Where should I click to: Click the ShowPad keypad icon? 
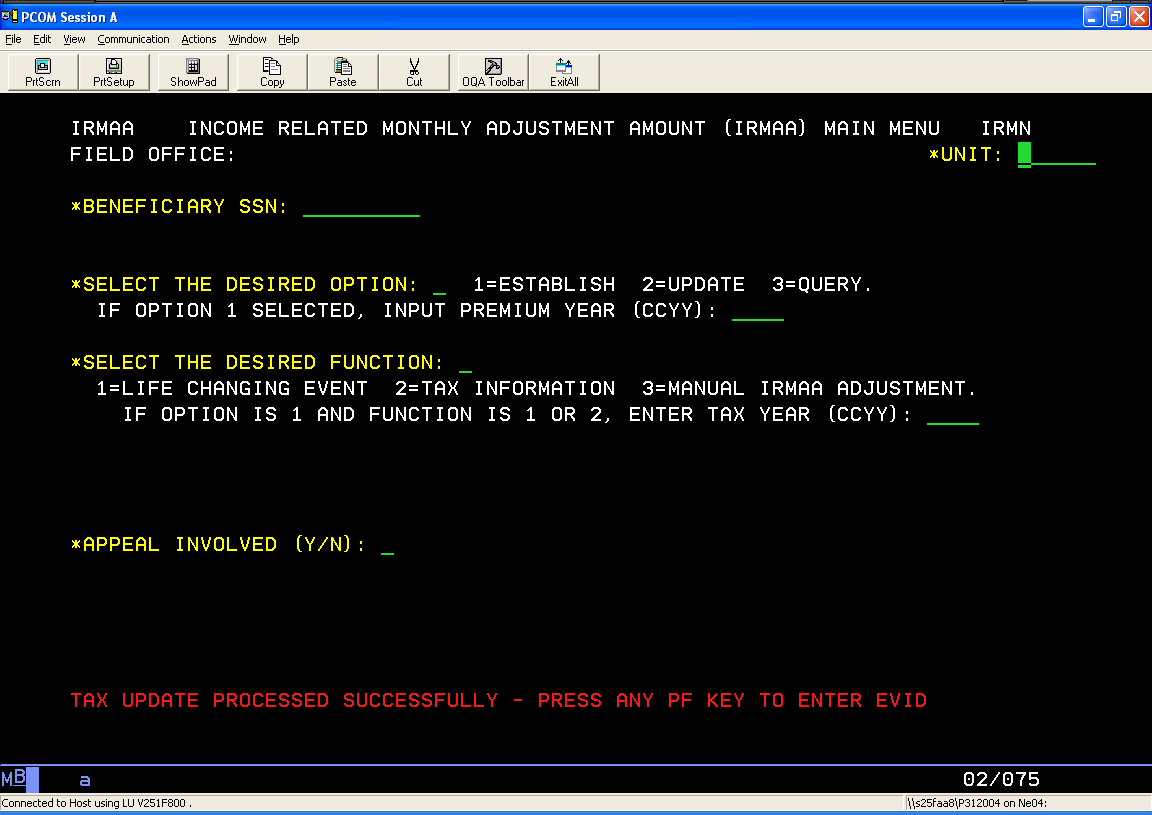[193, 72]
